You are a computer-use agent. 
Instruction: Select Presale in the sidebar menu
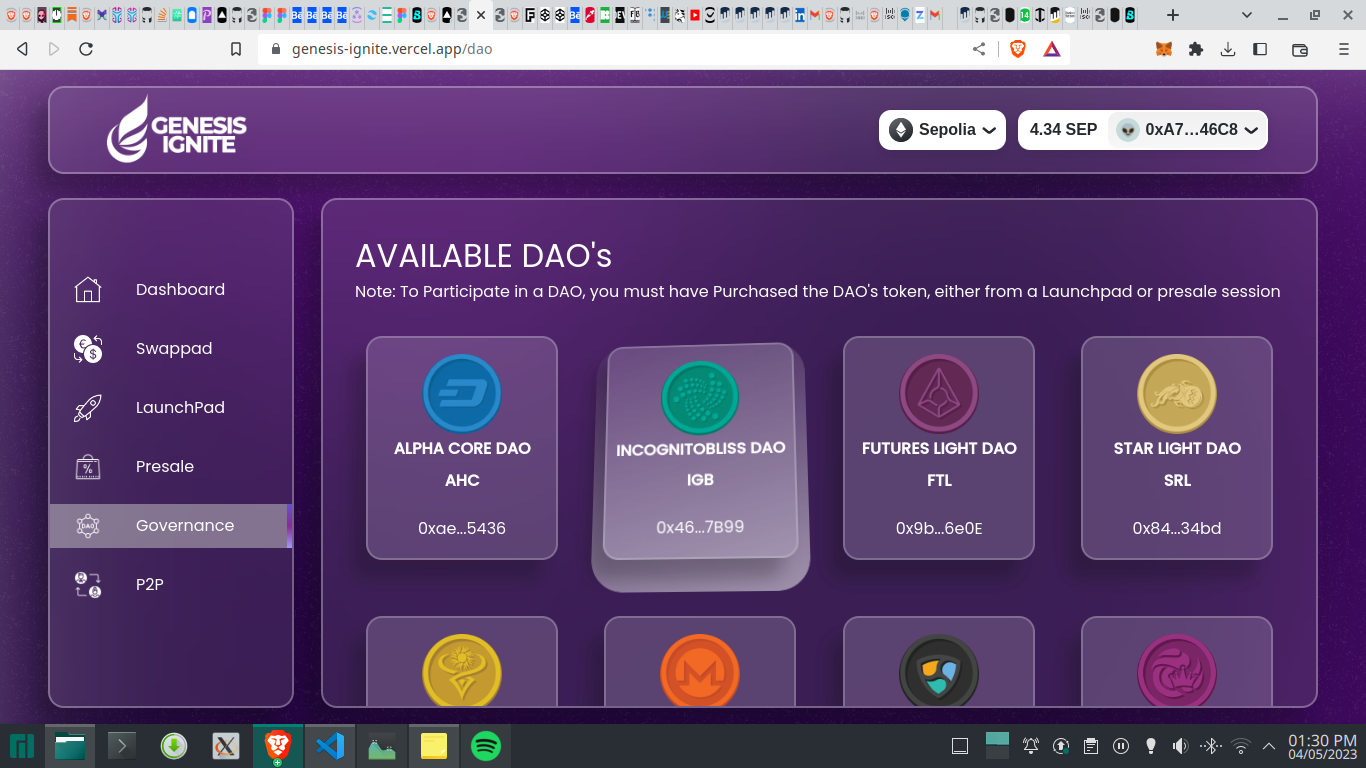171,467
